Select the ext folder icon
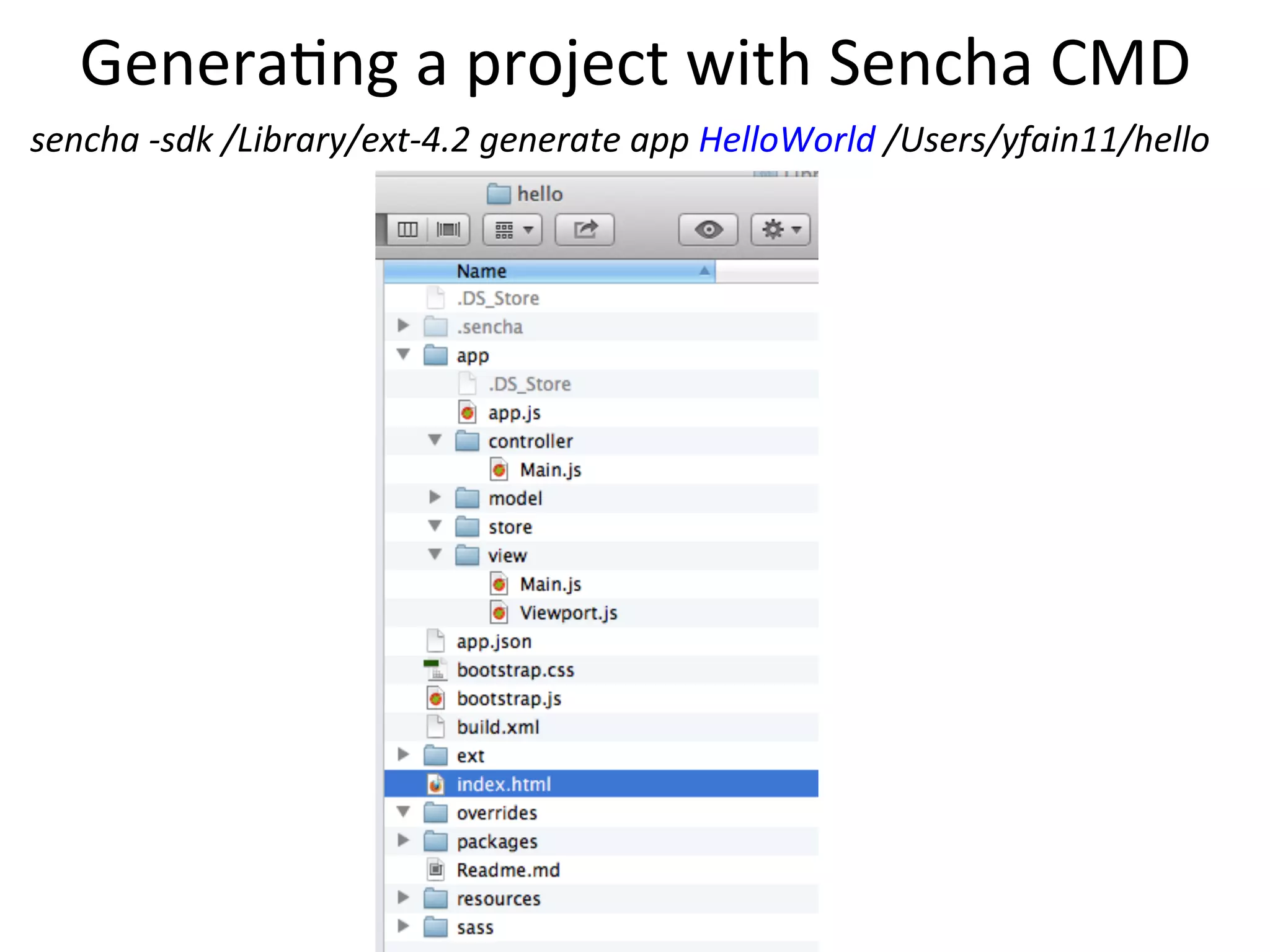 [435, 755]
